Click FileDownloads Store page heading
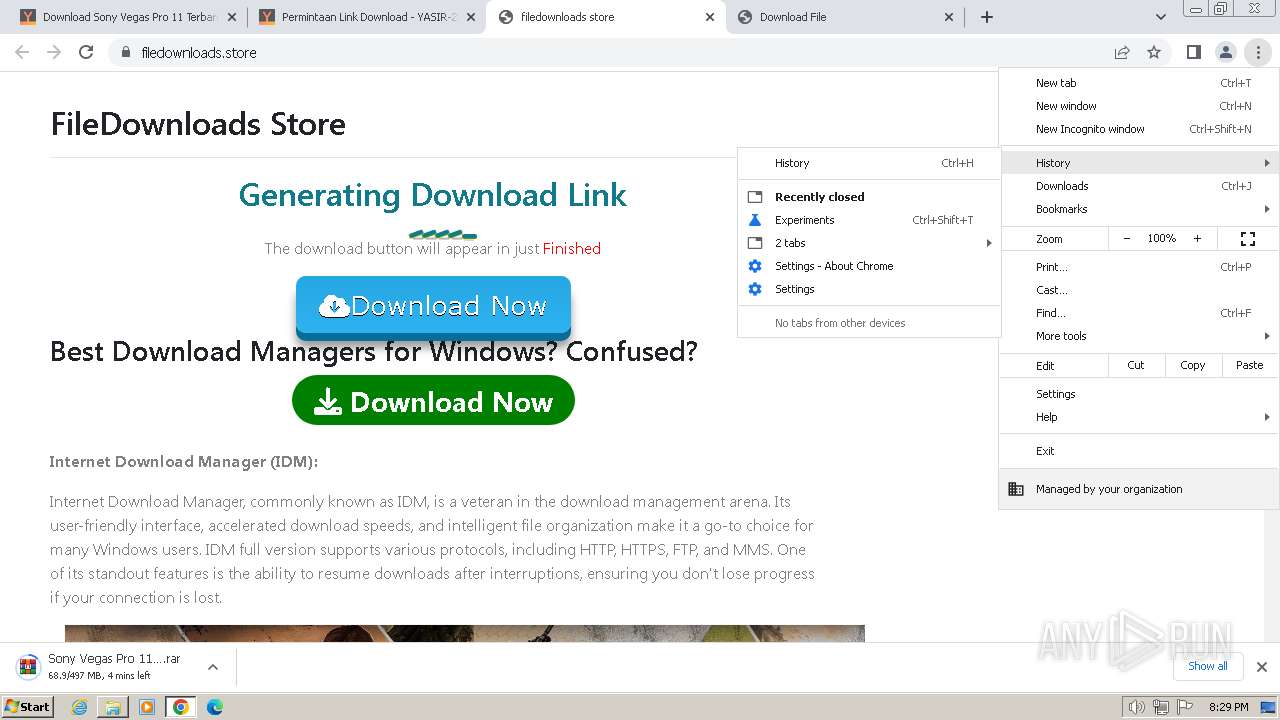The height and width of the screenshot is (720, 1280). (198, 124)
